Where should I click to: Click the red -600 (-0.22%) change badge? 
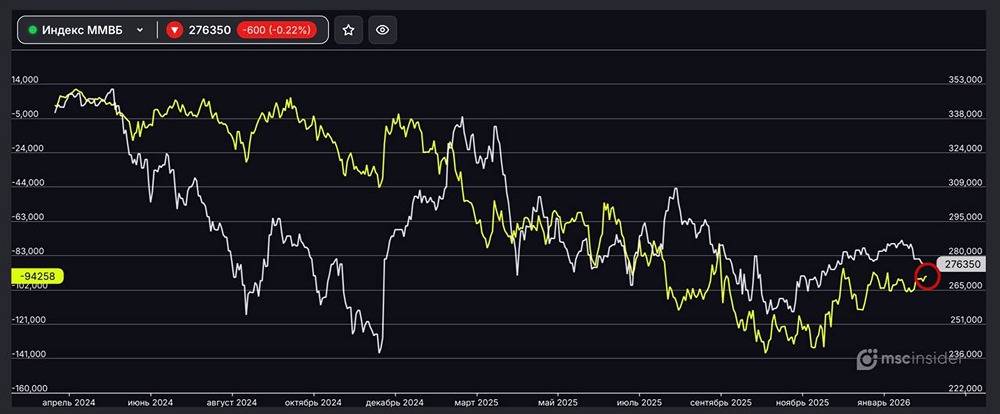pos(277,30)
